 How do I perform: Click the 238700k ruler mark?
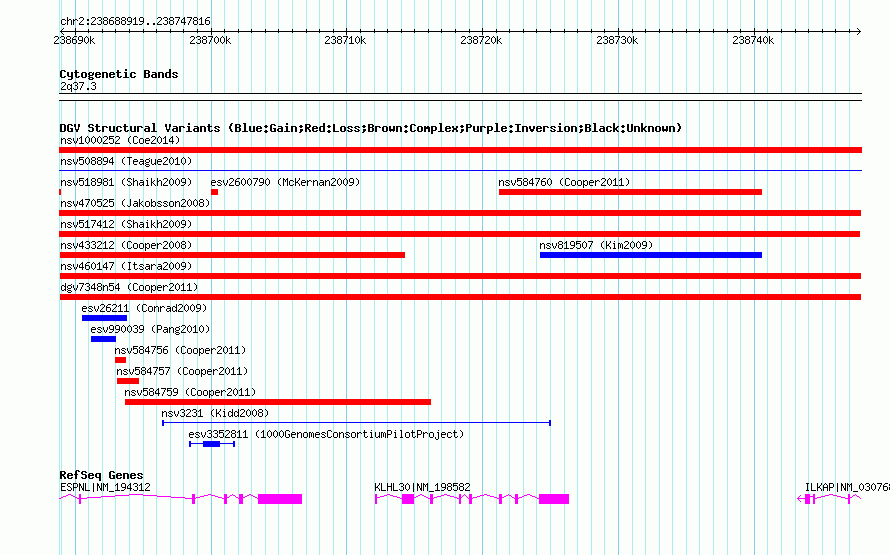point(210,40)
